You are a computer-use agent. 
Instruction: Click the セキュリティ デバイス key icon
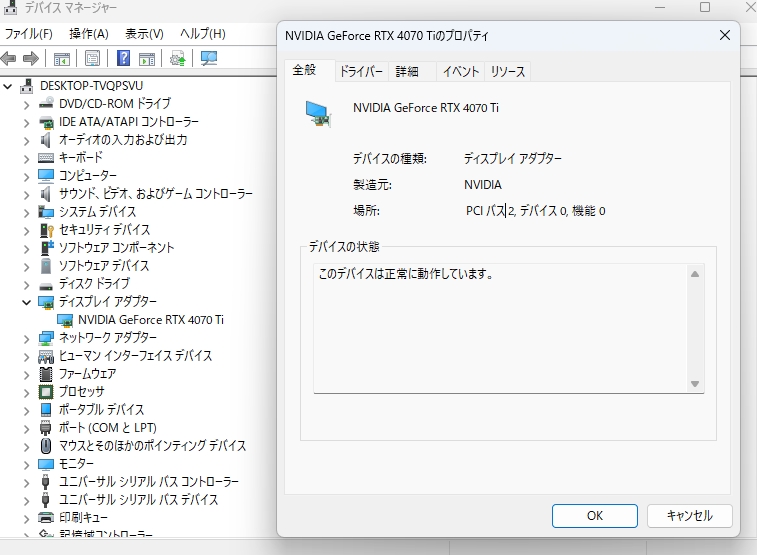46,230
